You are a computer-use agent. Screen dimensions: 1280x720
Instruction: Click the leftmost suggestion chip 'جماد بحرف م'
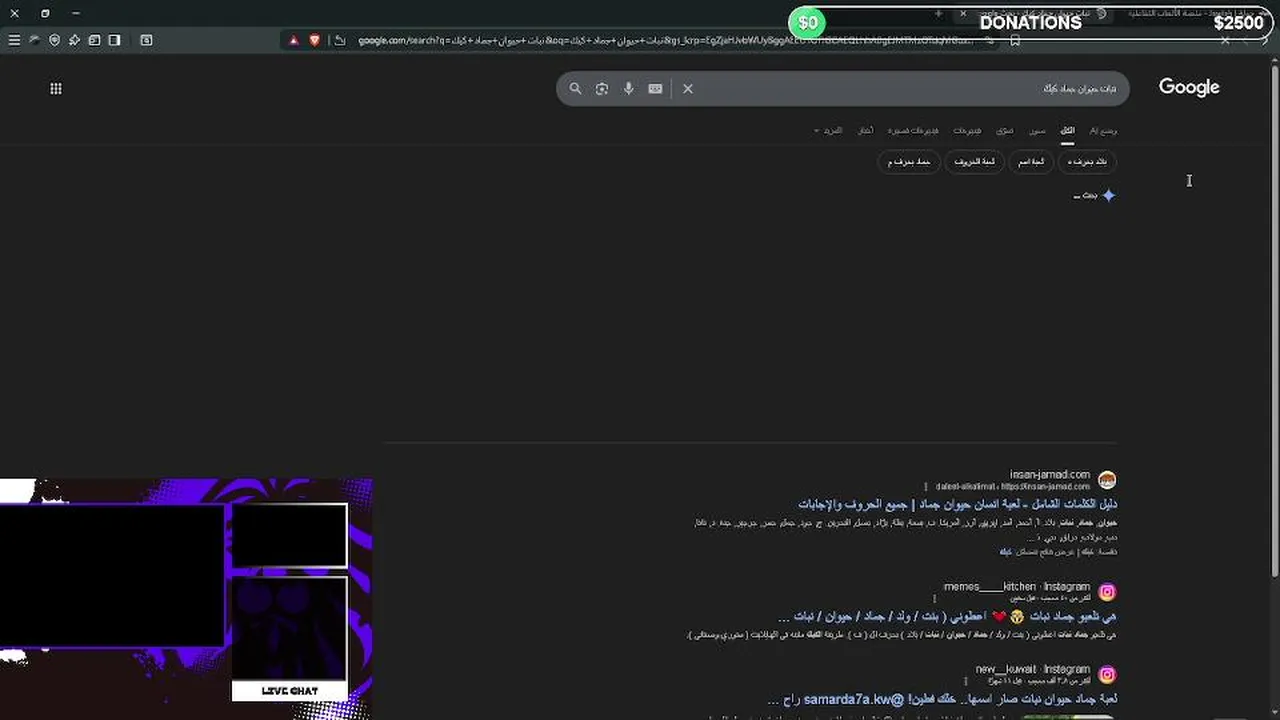pyautogui.click(x=909, y=161)
